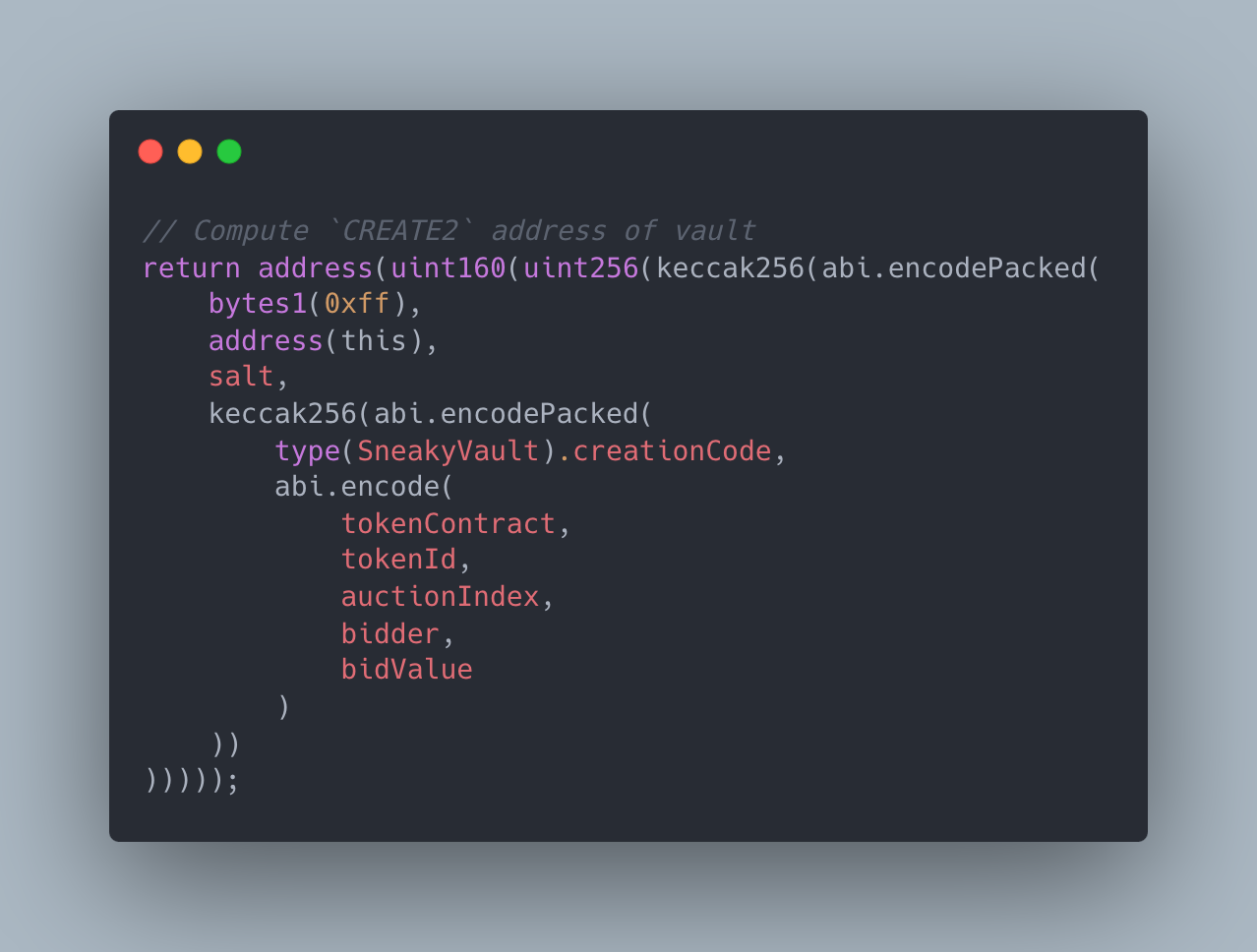Click the auctionIndex argument
The height and width of the screenshot is (952, 1257).
(441, 596)
